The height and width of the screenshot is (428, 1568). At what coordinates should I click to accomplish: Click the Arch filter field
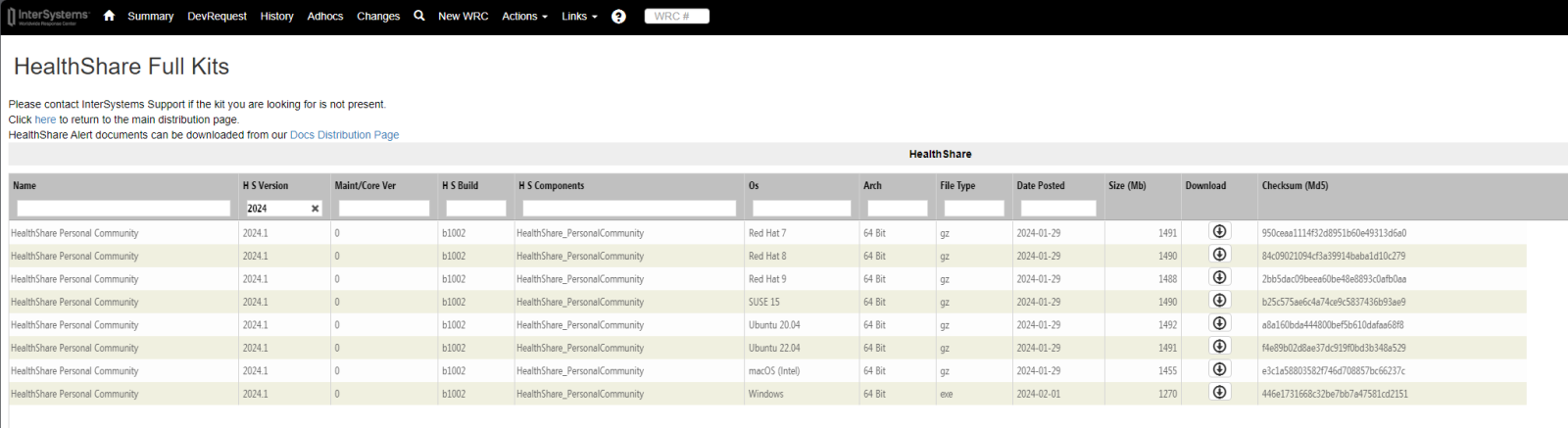click(898, 209)
